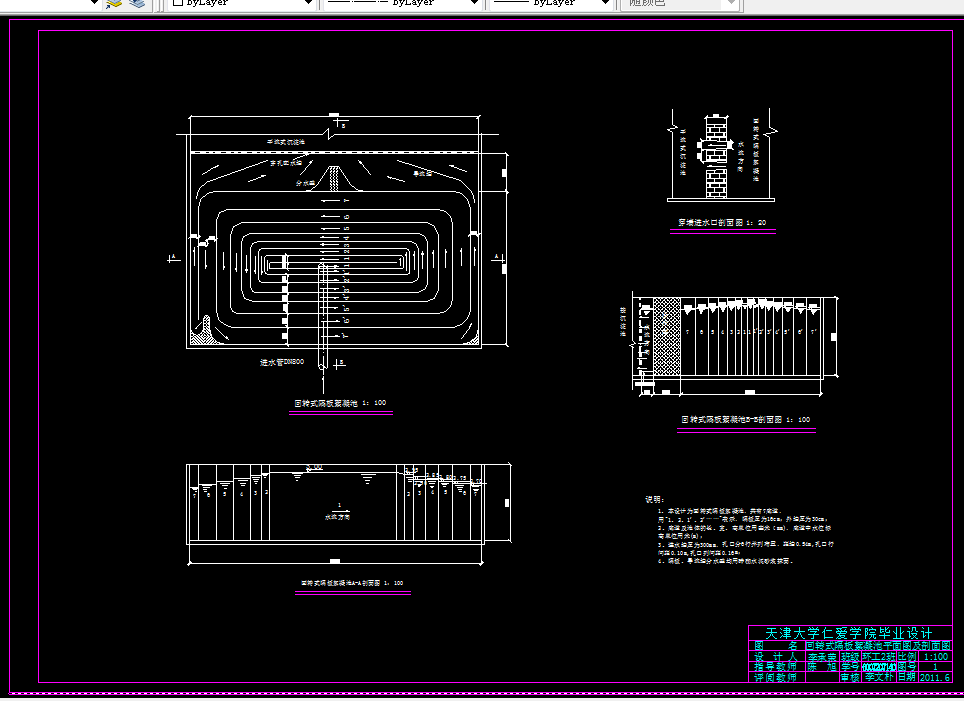
Task: Select the plan title 回转式隔板絮凝池 1:100
Action: tap(340, 403)
